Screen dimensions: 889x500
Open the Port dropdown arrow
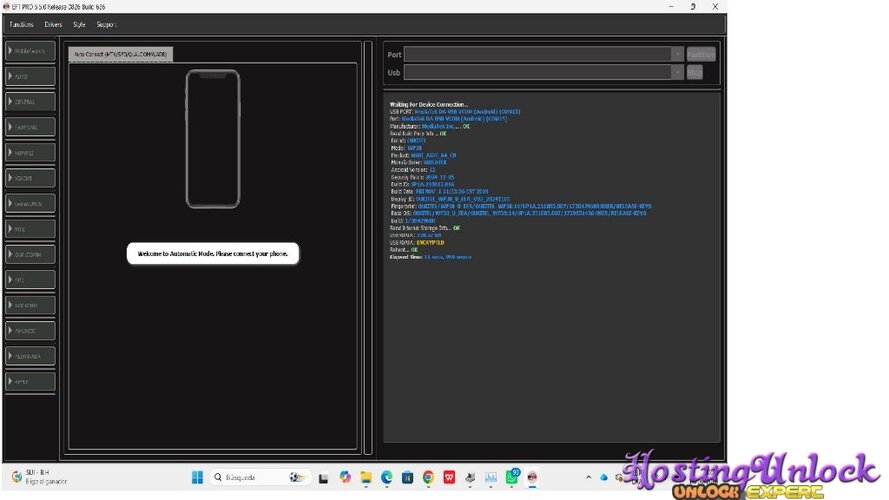(677, 54)
